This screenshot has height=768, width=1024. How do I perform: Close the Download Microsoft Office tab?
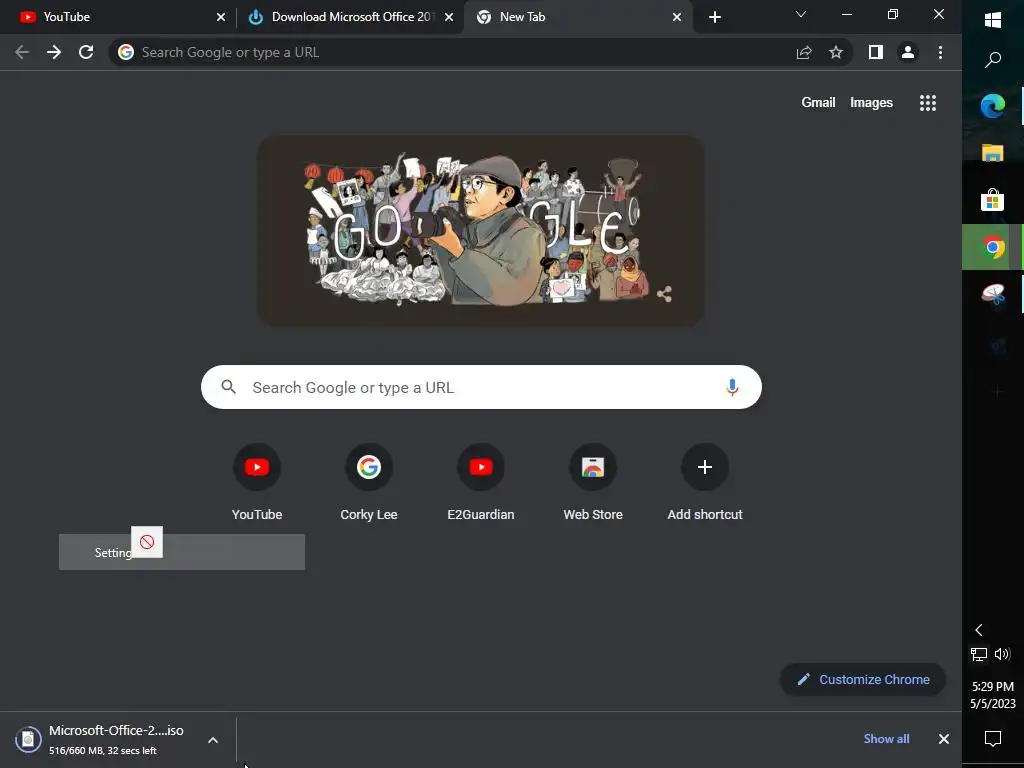tap(449, 17)
